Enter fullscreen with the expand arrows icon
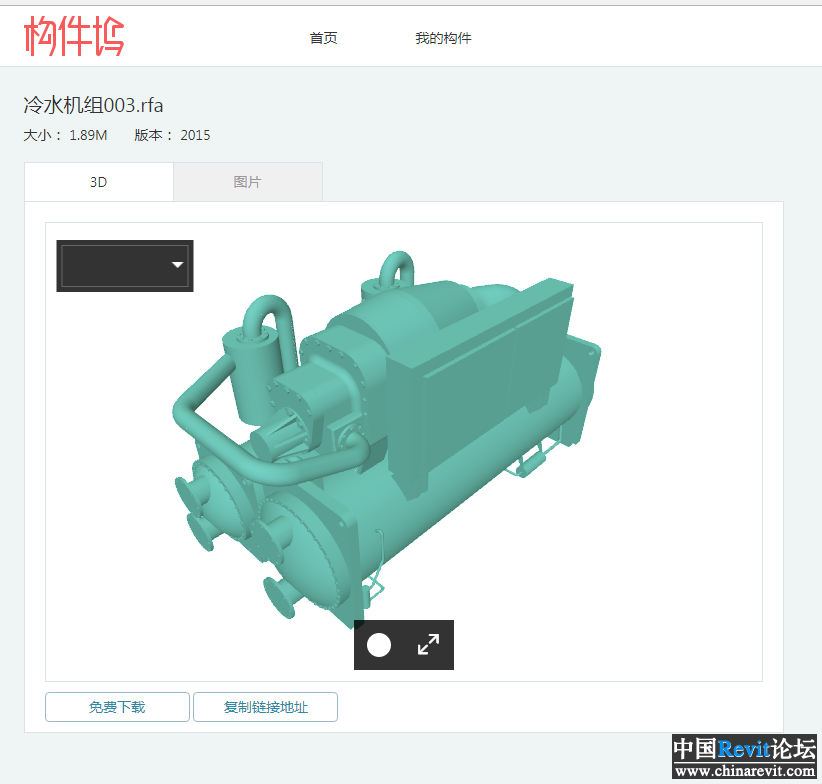The width and height of the screenshot is (822, 784). coord(428,645)
